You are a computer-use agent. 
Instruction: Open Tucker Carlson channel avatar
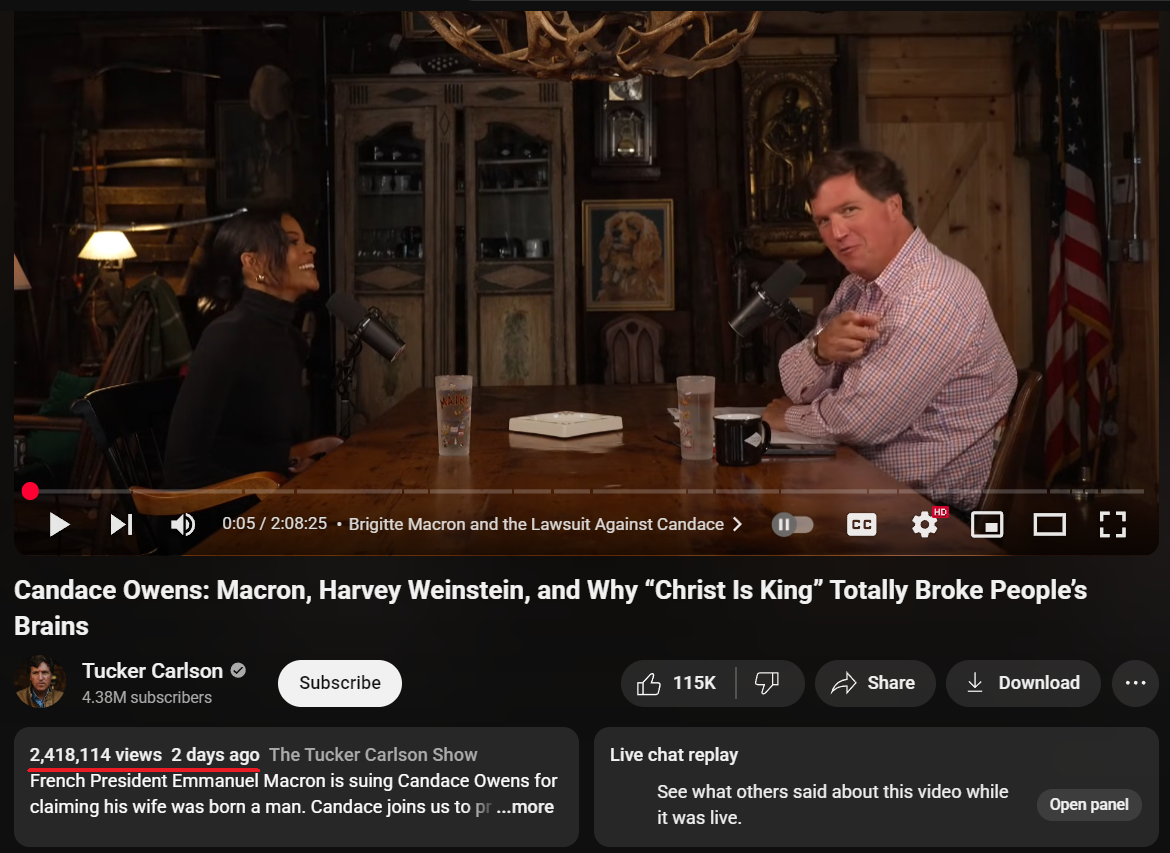[x=40, y=682]
